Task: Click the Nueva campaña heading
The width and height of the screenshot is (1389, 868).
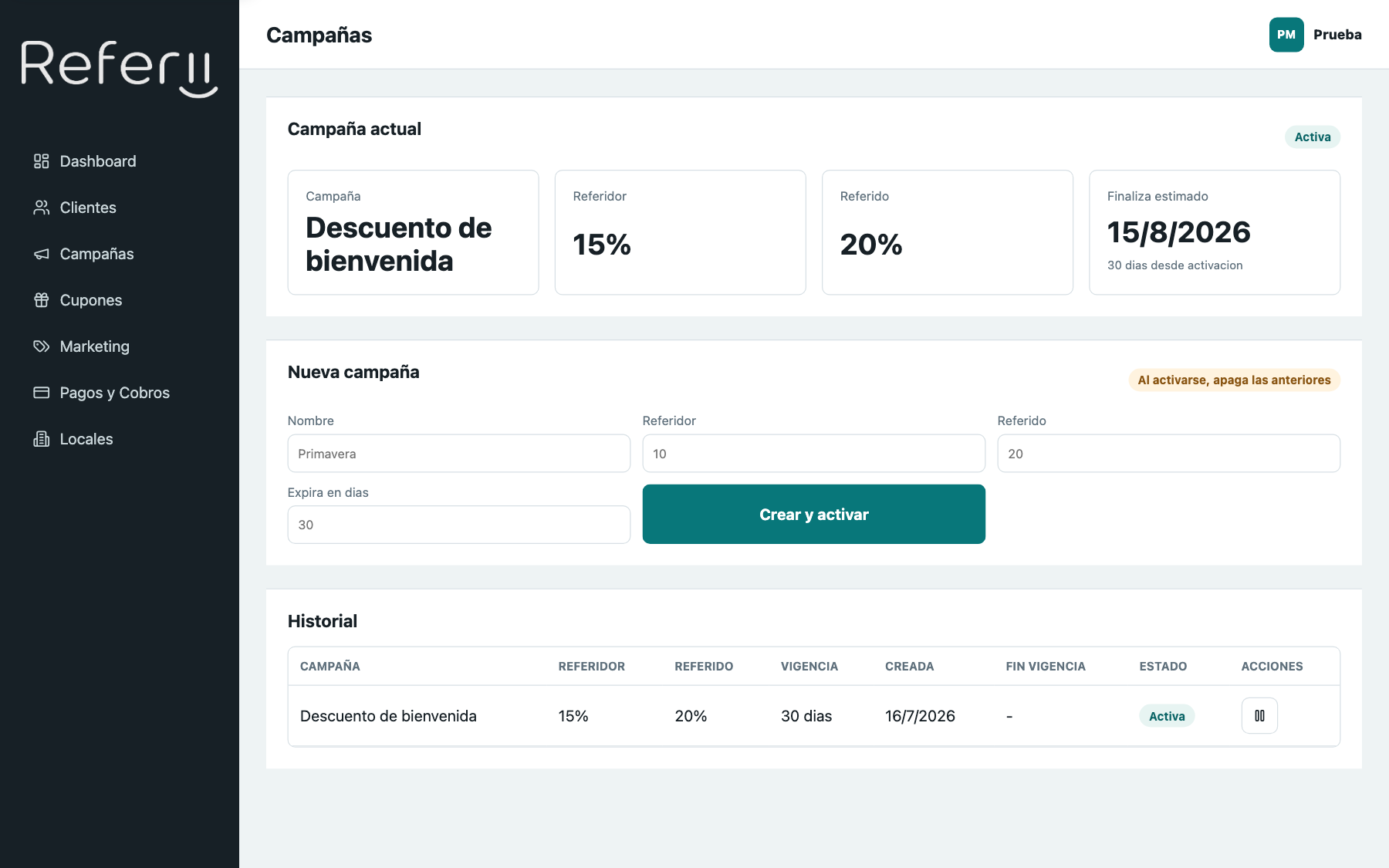Action: pos(353,372)
